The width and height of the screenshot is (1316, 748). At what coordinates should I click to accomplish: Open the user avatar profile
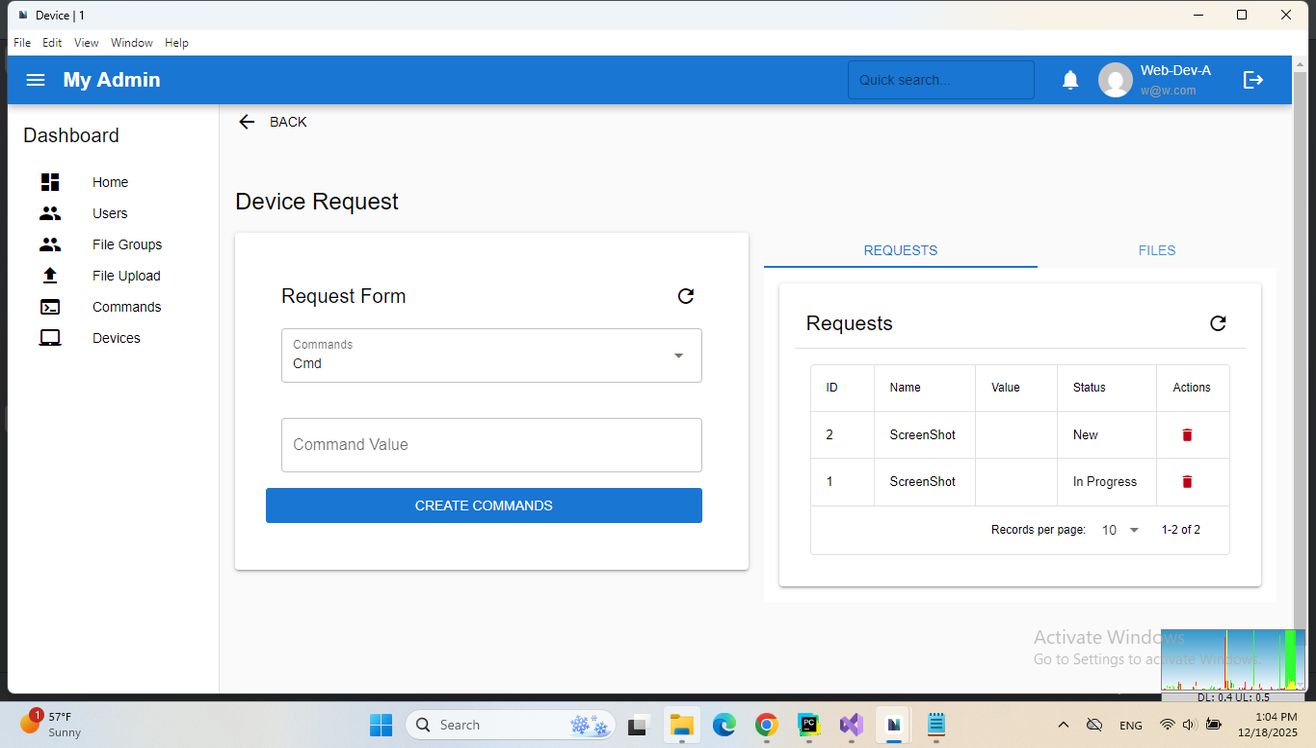pos(1115,80)
